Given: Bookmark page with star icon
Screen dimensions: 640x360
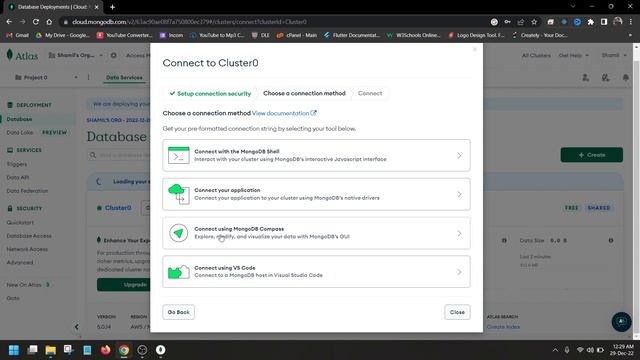Looking at the screenshot, I should click(534, 22).
